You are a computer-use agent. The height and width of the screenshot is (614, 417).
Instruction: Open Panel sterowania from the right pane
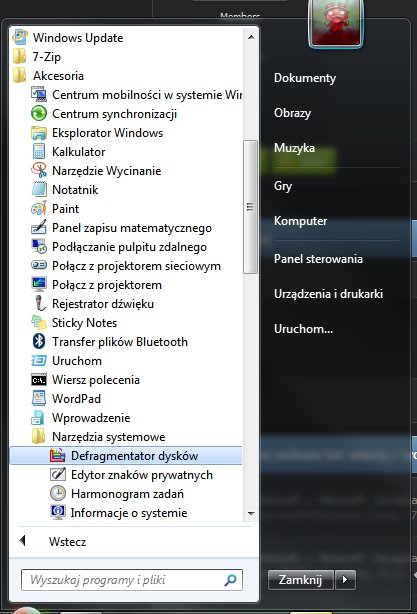(x=318, y=259)
